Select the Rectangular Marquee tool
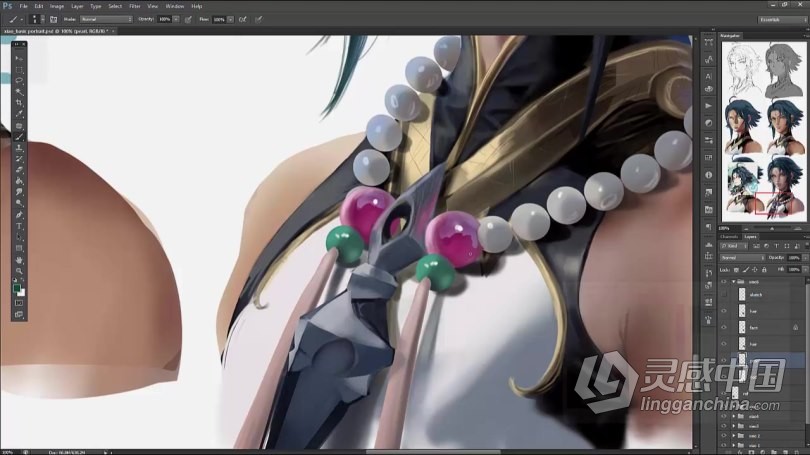 point(19,70)
